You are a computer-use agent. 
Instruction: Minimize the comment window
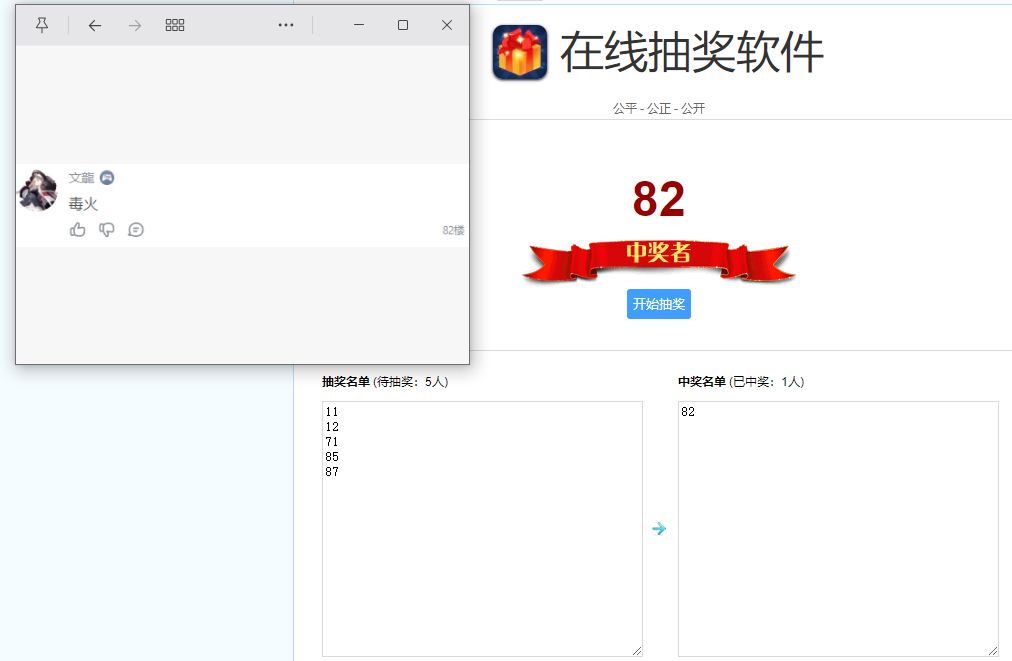(359, 25)
